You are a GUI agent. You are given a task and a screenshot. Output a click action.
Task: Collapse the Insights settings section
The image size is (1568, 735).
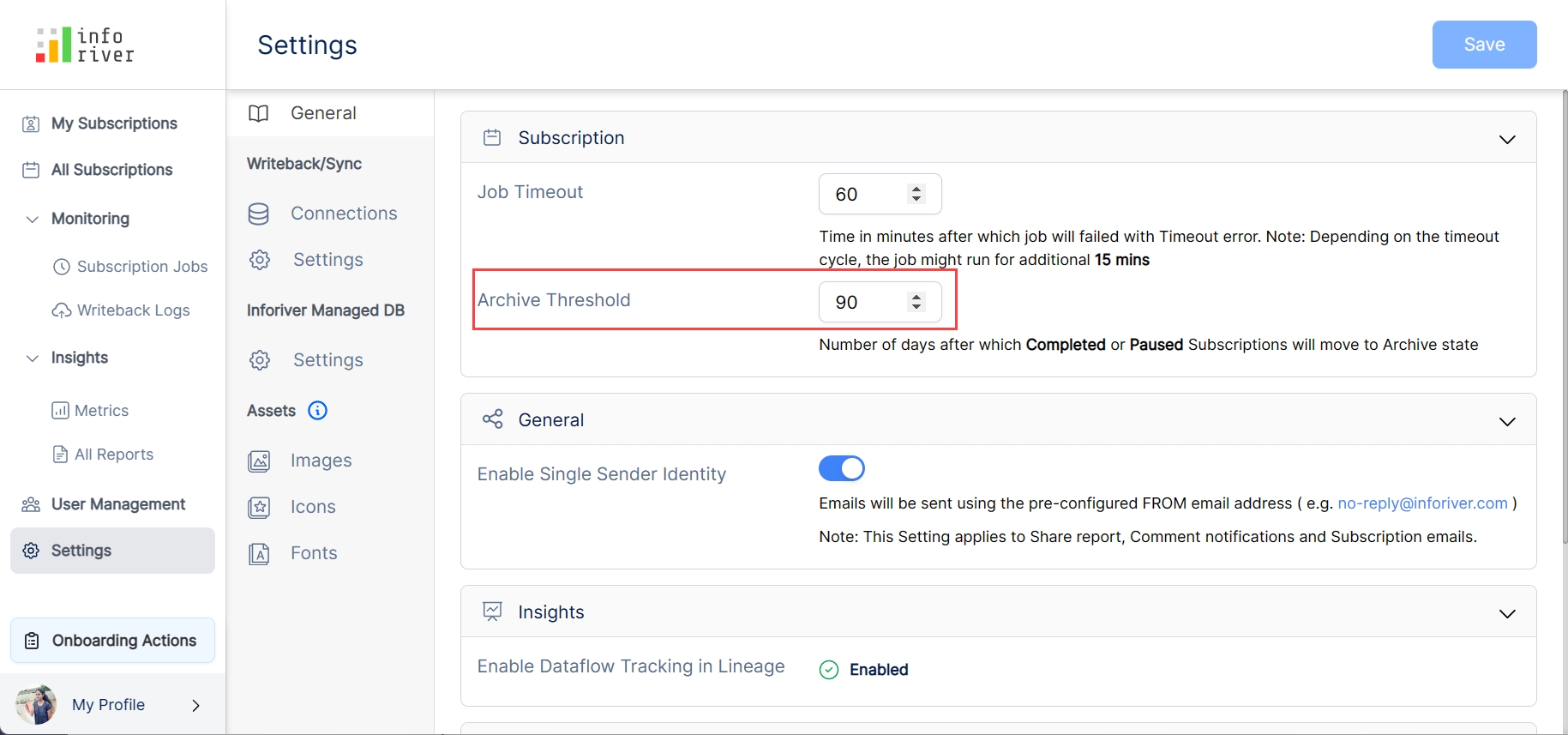click(x=1506, y=613)
